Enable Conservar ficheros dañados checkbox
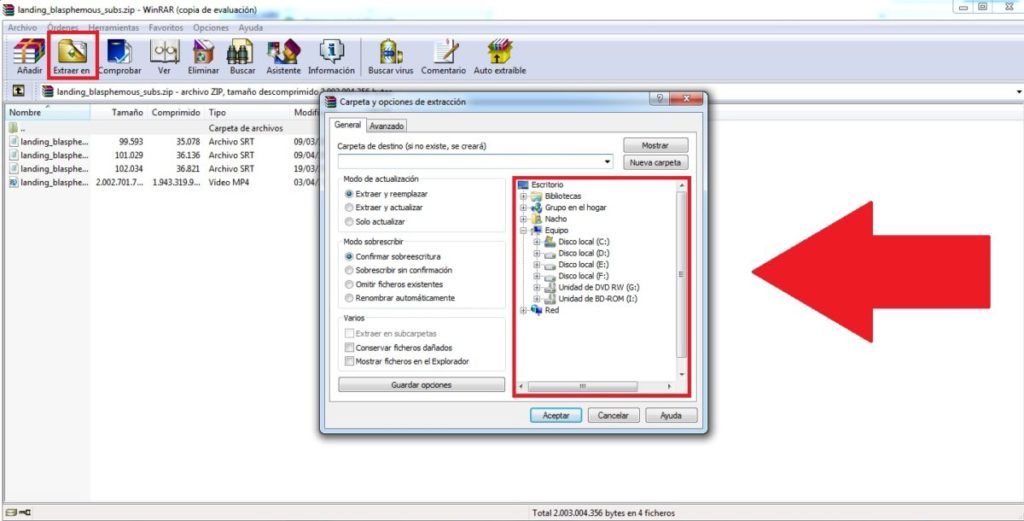Image resolution: width=1024 pixels, height=521 pixels. click(x=349, y=347)
